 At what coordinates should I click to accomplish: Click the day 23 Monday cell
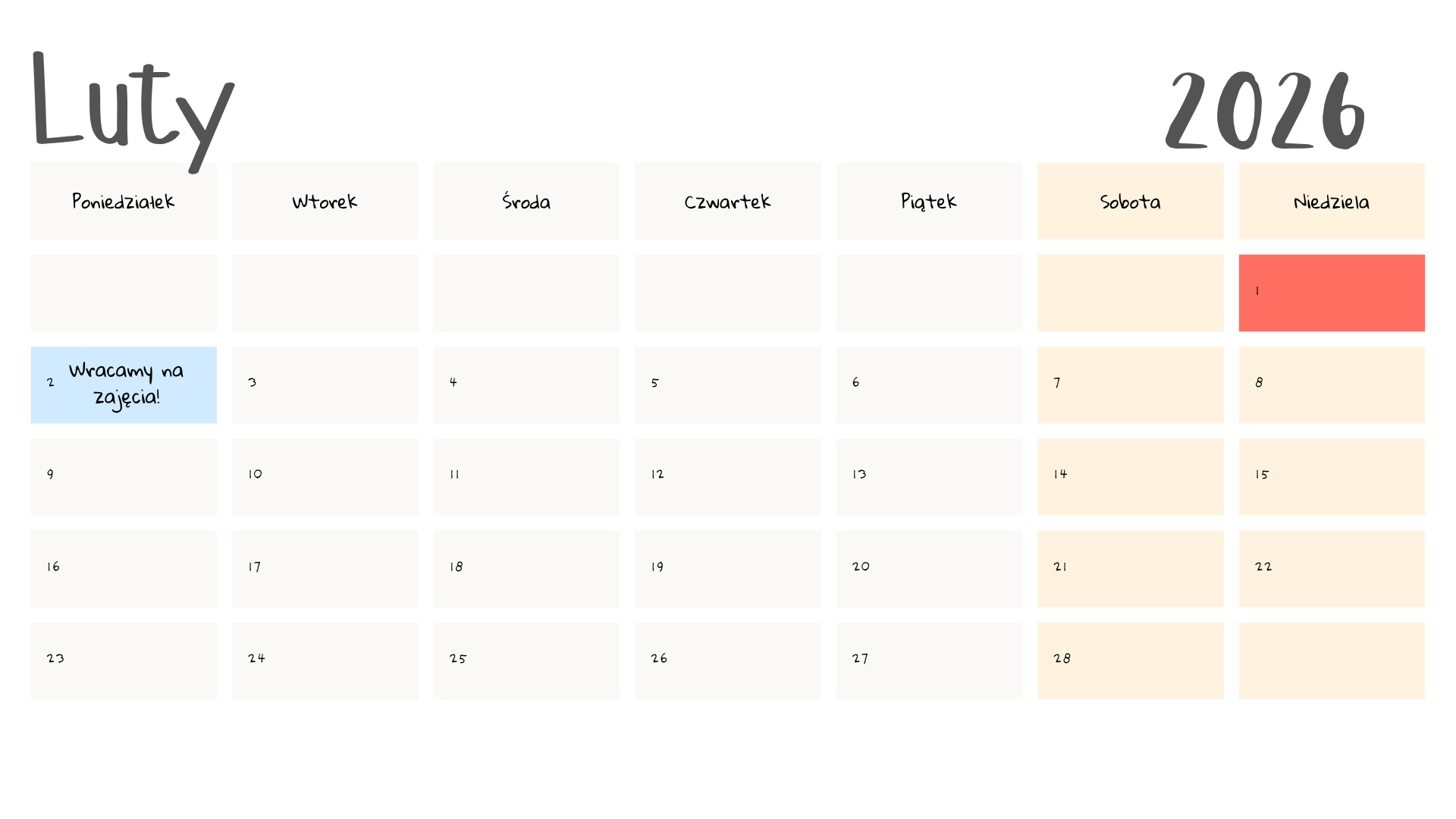tap(124, 661)
